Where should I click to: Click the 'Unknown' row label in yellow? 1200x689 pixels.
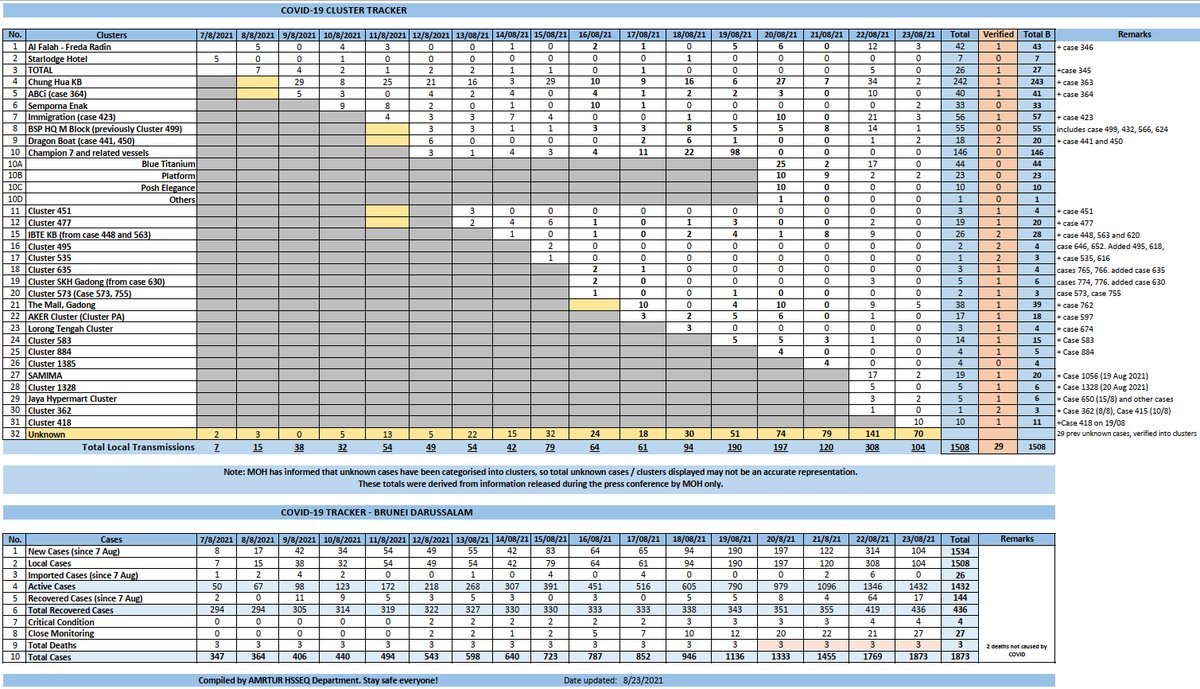(x=110, y=436)
